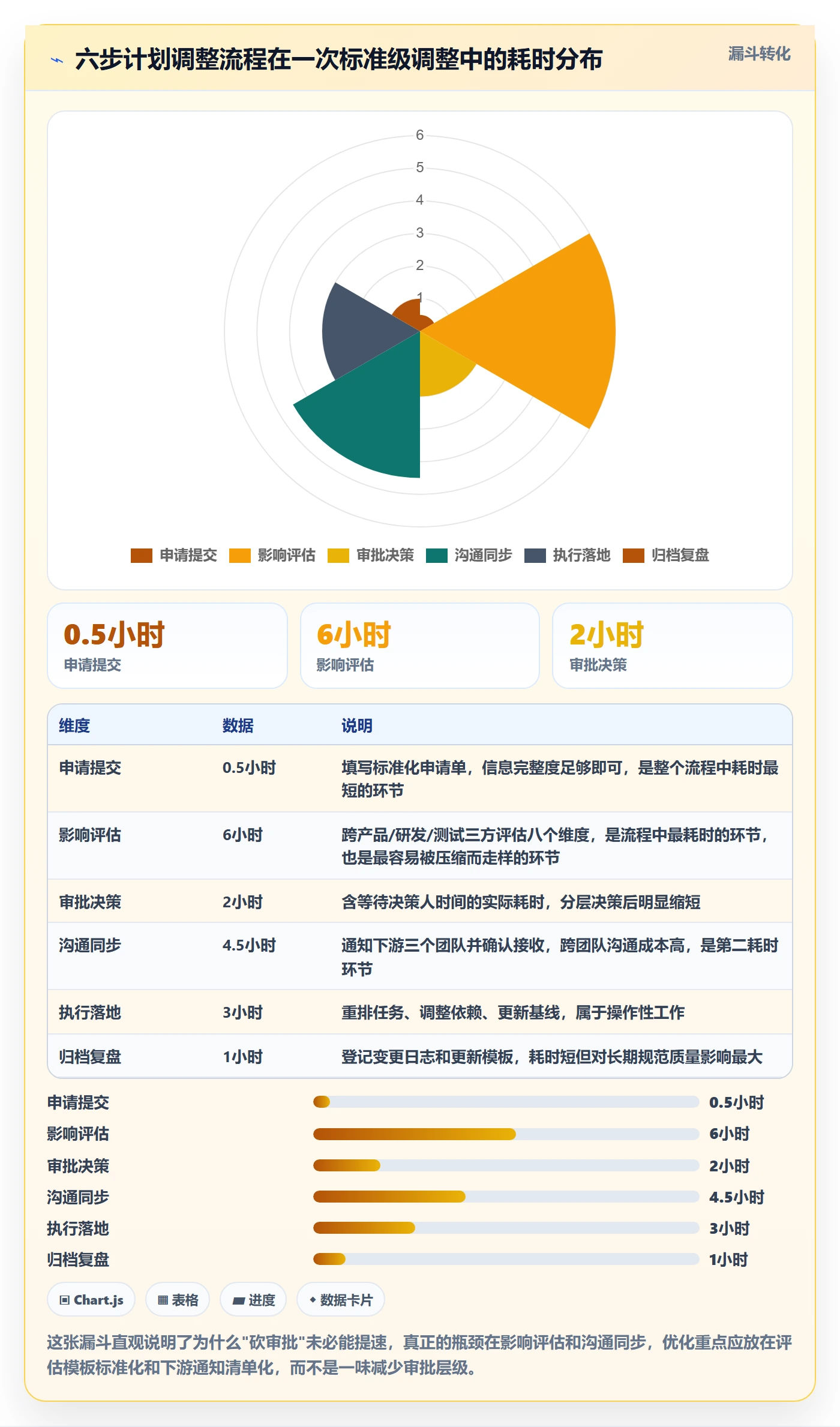Screen dimensions: 840x1427
Task: Select table cell 4.5小时
Action: pyautogui.click(x=249, y=945)
